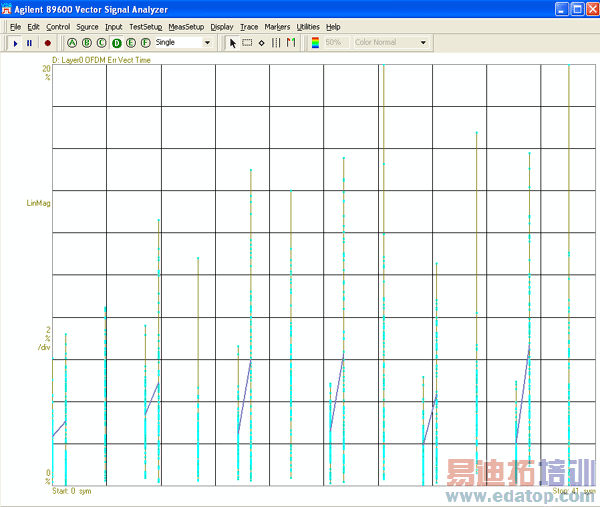The image size is (600, 507).
Task: Start measurement with the blue play arrow
Action: pyautogui.click(x=15, y=43)
